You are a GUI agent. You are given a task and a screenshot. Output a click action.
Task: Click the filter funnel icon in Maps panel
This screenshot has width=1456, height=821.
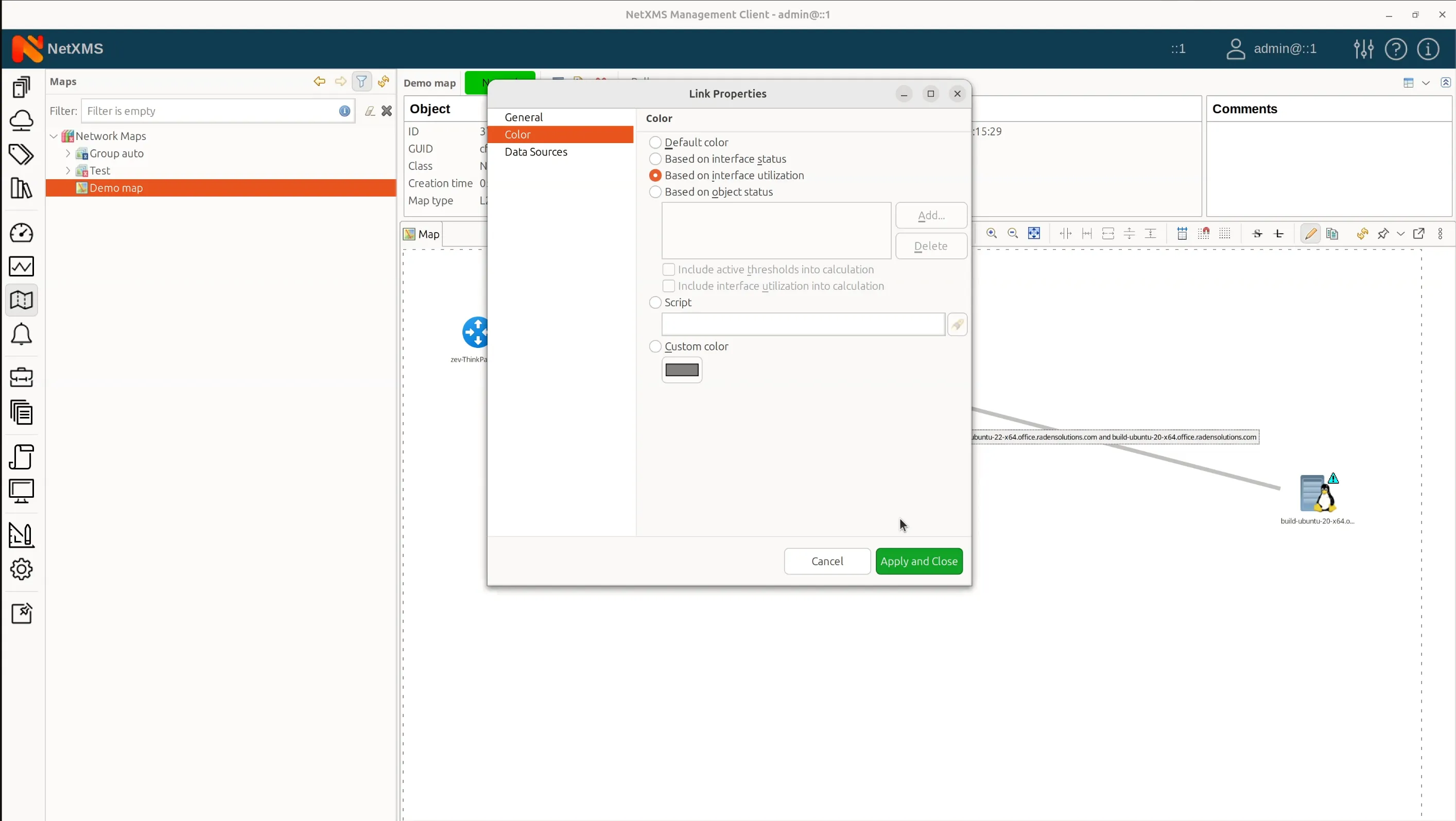[362, 81]
